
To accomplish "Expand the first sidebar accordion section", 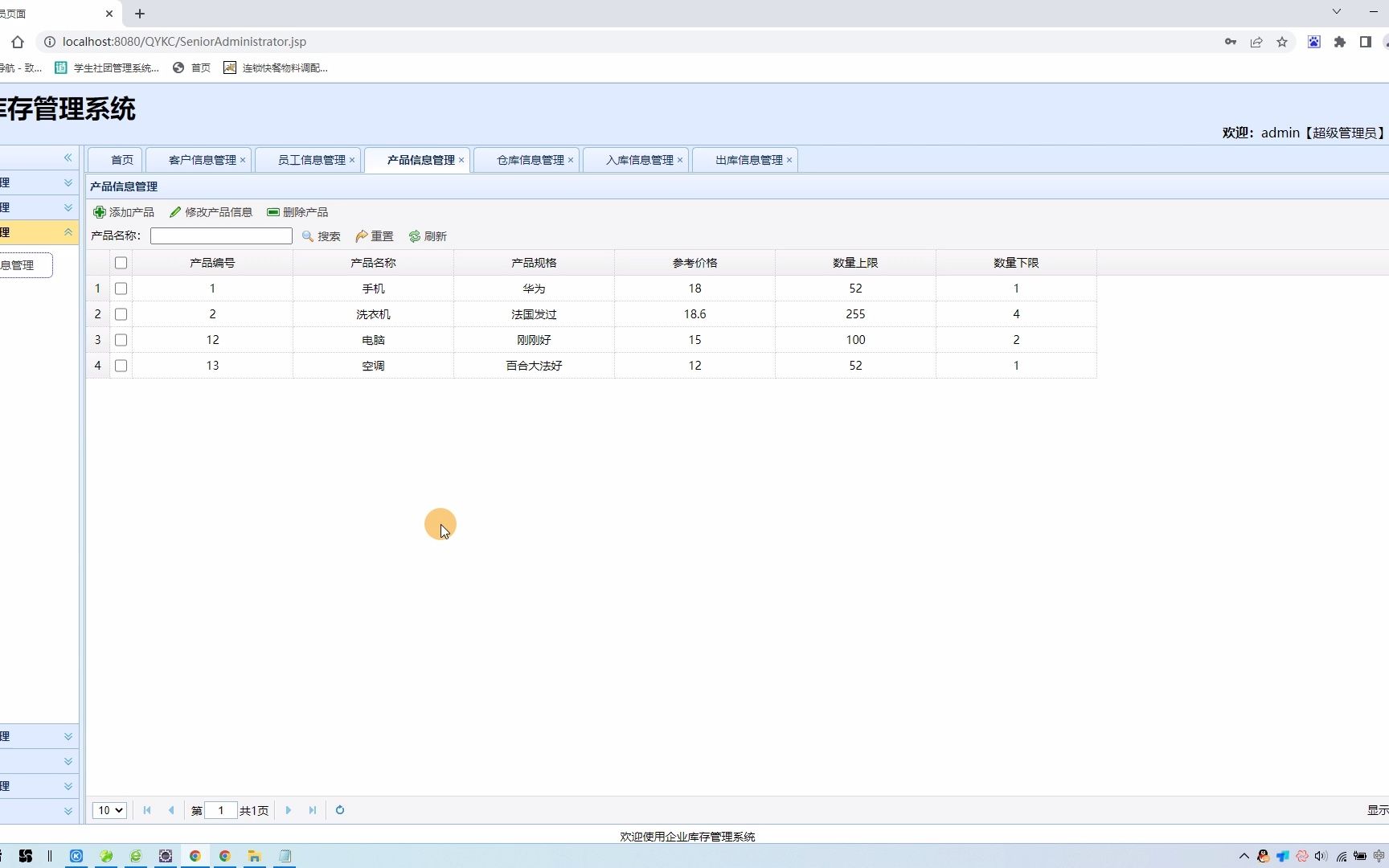I will [68, 183].
